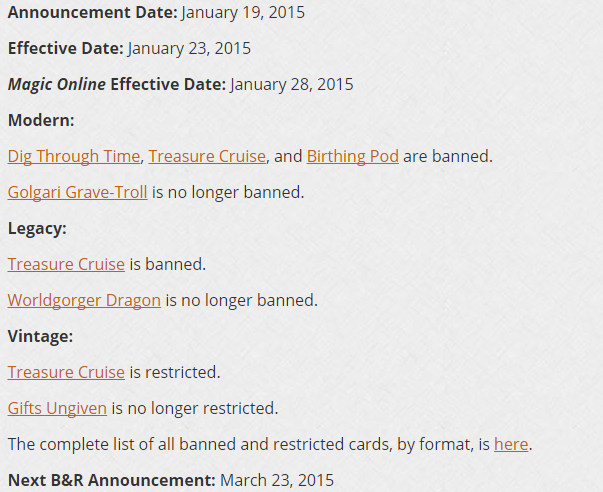
Task: Click the March 23, 2015 date text
Action: (277, 480)
